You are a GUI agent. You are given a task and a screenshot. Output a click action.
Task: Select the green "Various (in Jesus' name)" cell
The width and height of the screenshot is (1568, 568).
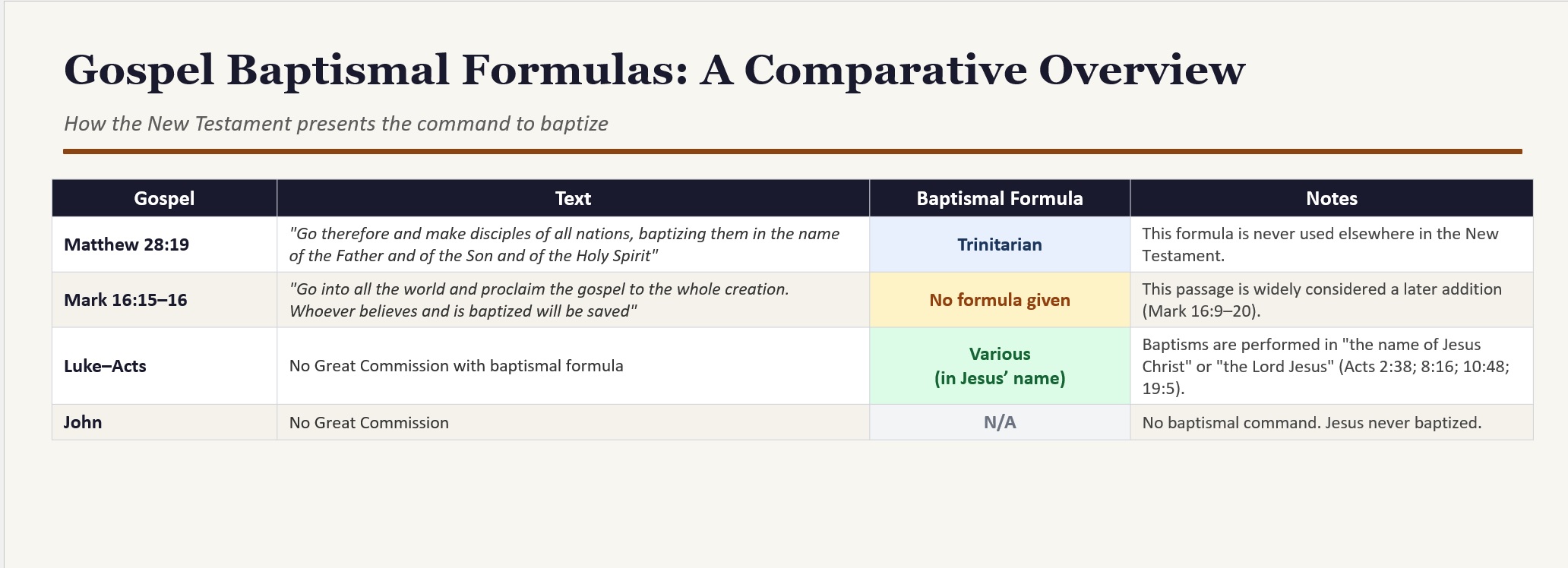pyautogui.click(x=1000, y=366)
